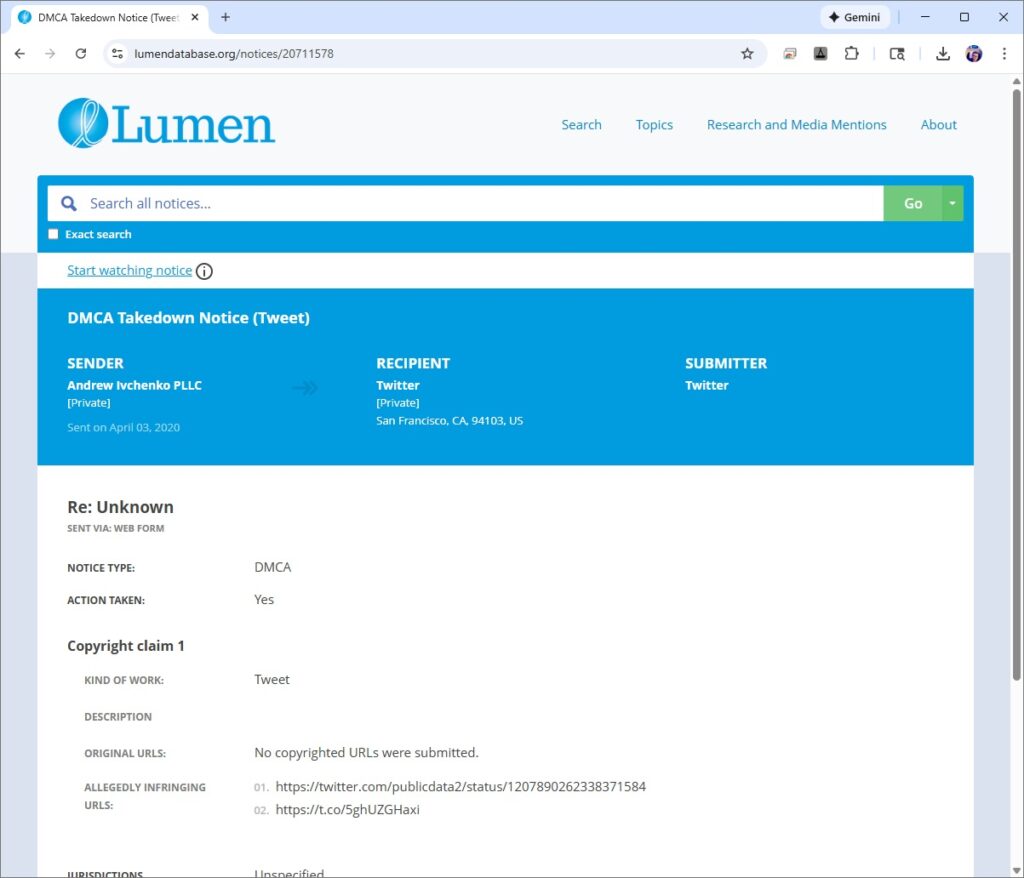Click the Start watching notice link
Image resolution: width=1024 pixels, height=878 pixels.
click(x=129, y=271)
